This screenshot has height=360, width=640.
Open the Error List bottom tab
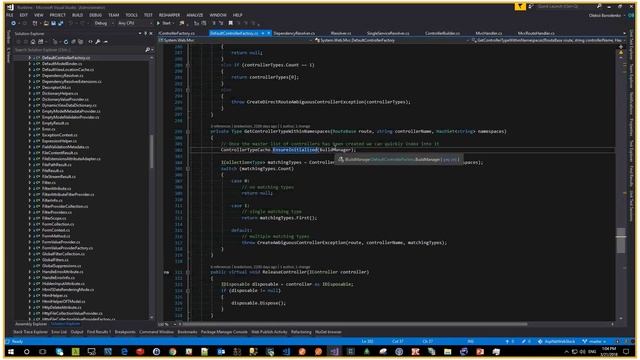pos(59,332)
